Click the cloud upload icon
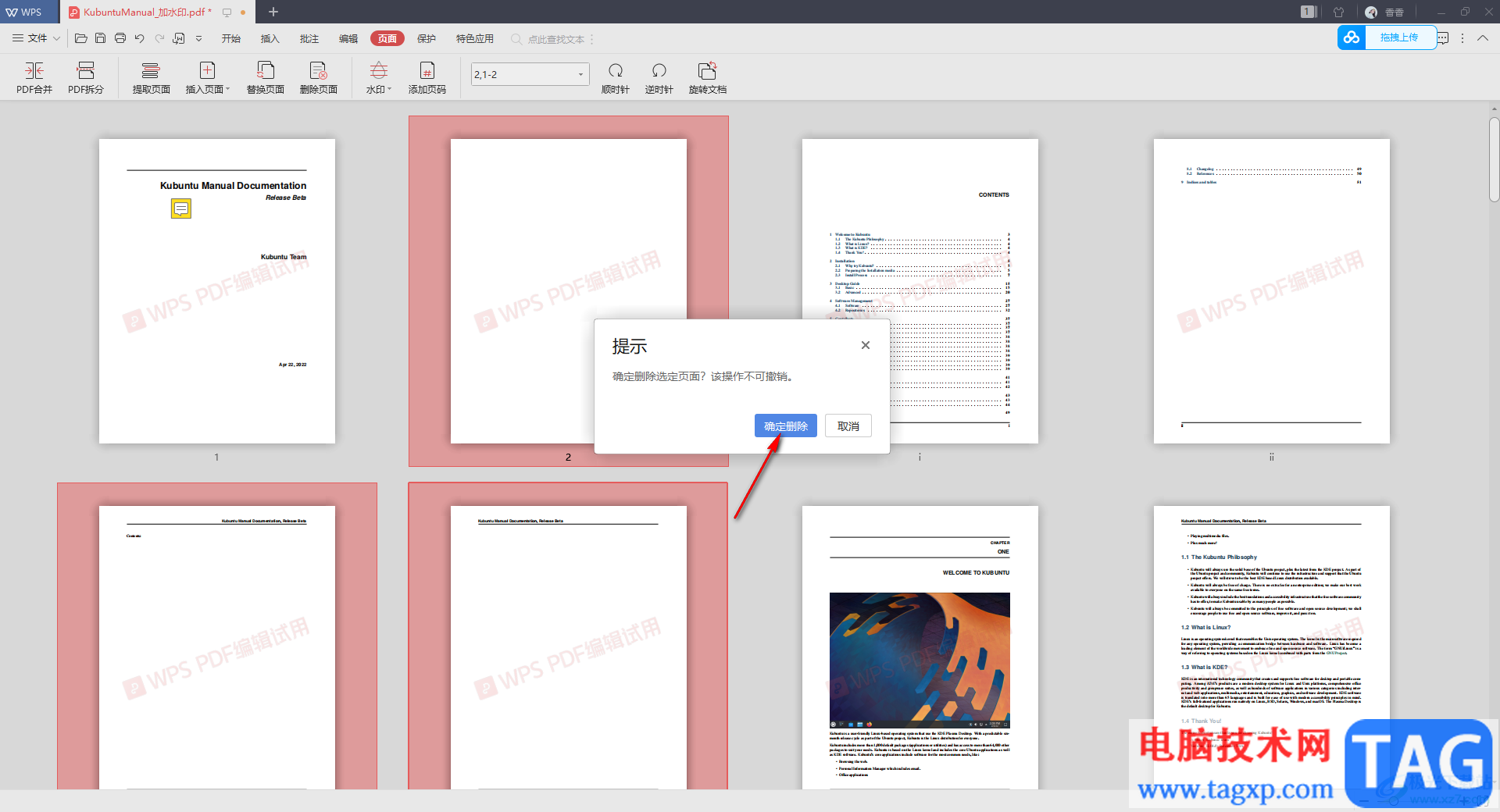The height and width of the screenshot is (812, 1500). [1352, 37]
